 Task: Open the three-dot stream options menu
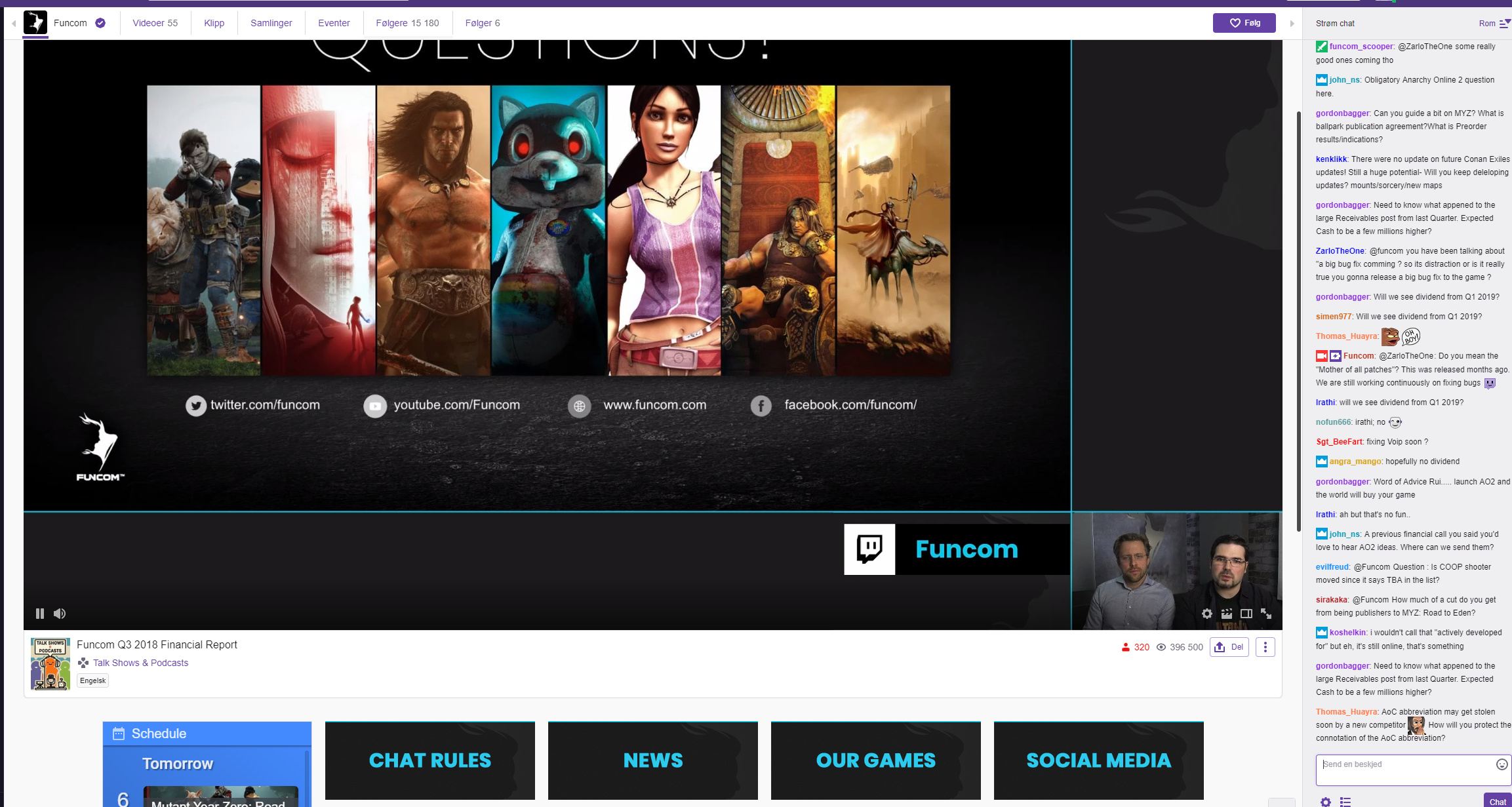pyautogui.click(x=1265, y=647)
